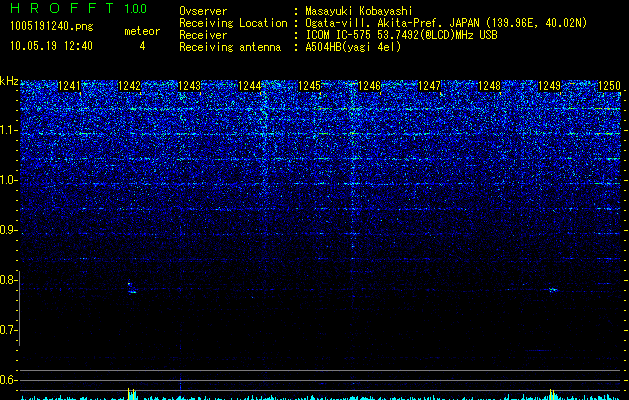The width and height of the screenshot is (629, 400).
Task: Click the meteor count label
Action: click(142, 31)
